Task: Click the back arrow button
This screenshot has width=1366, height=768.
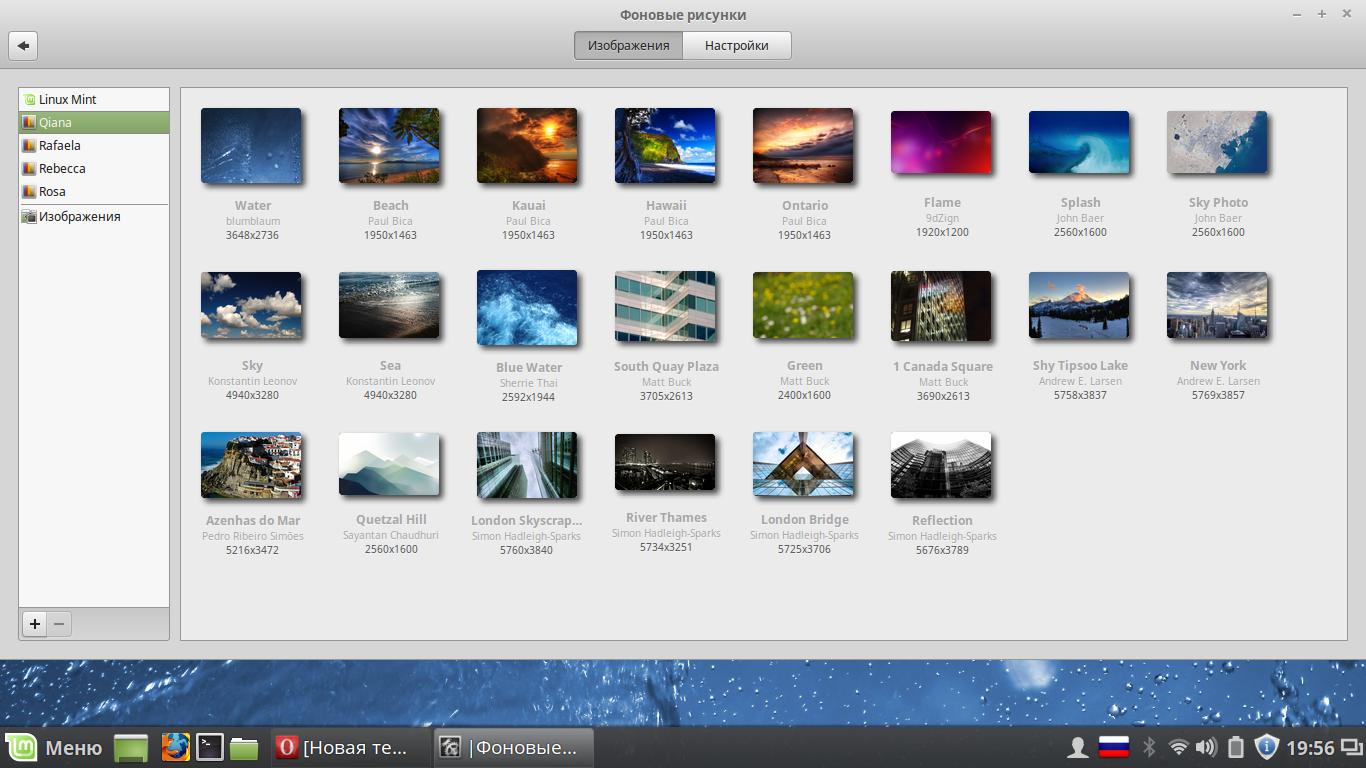Action: [23, 45]
